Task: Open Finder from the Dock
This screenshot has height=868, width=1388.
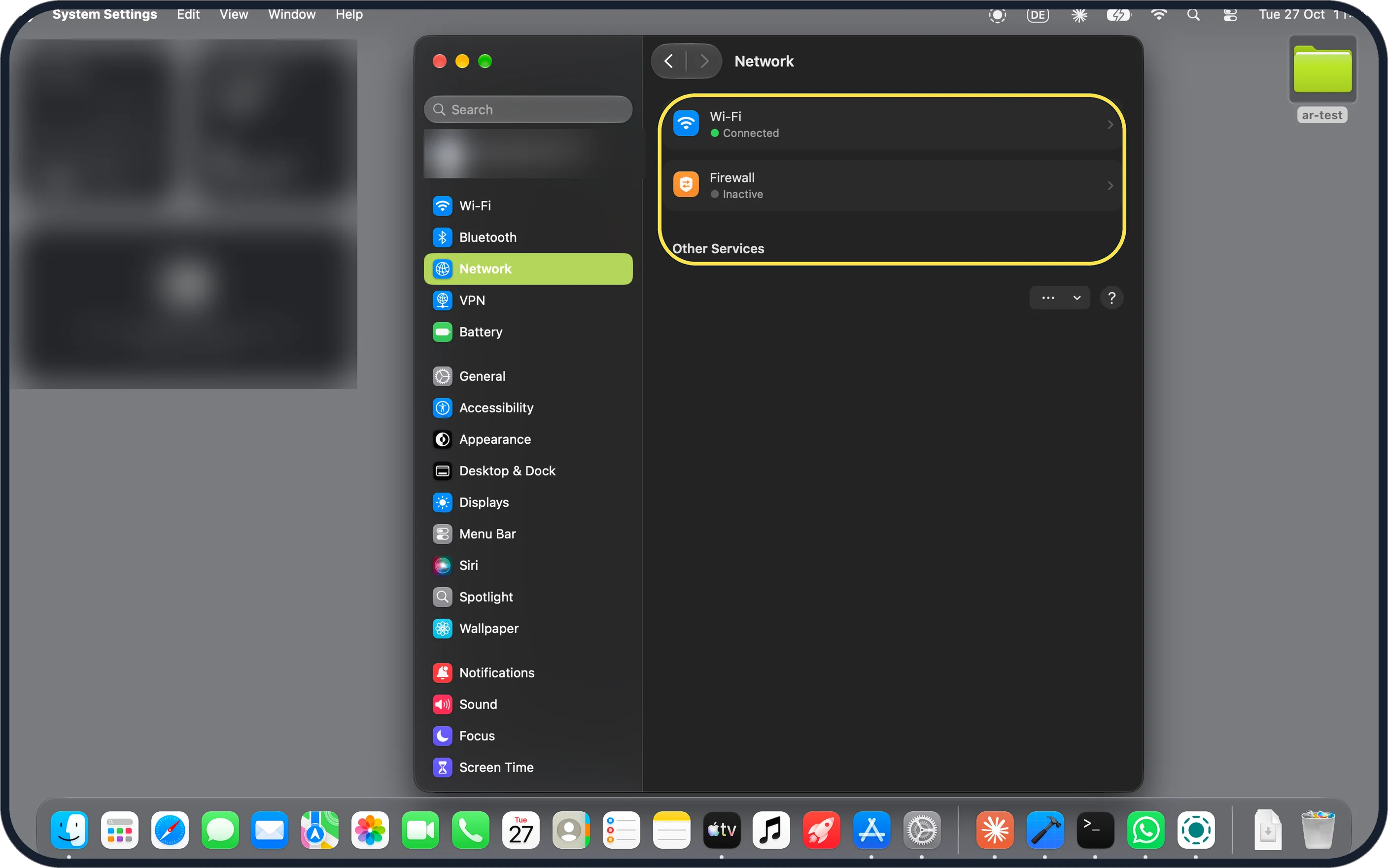Action: pyautogui.click(x=69, y=830)
